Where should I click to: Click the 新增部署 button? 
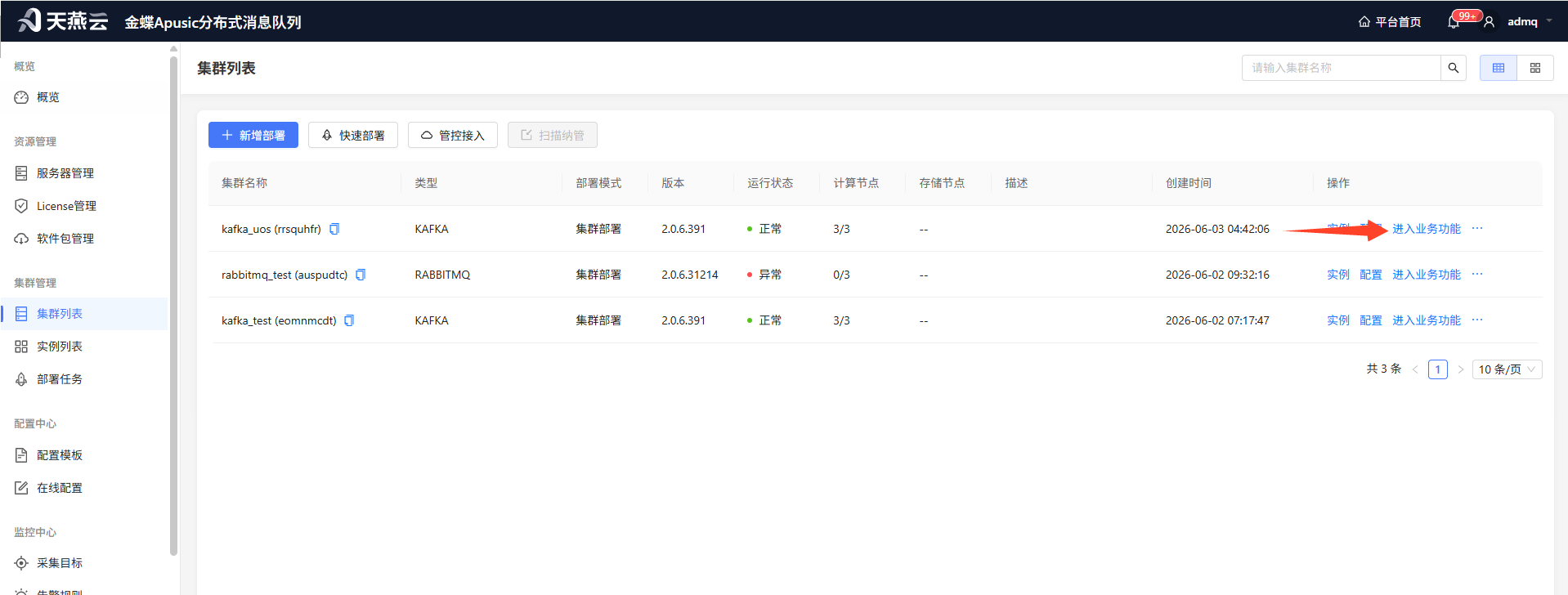click(x=253, y=135)
